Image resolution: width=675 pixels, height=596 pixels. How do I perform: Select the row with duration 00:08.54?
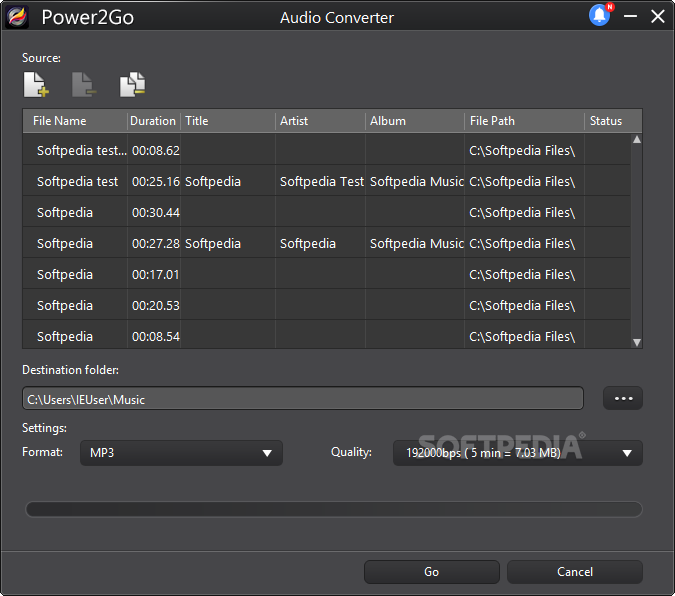[x=327, y=335]
